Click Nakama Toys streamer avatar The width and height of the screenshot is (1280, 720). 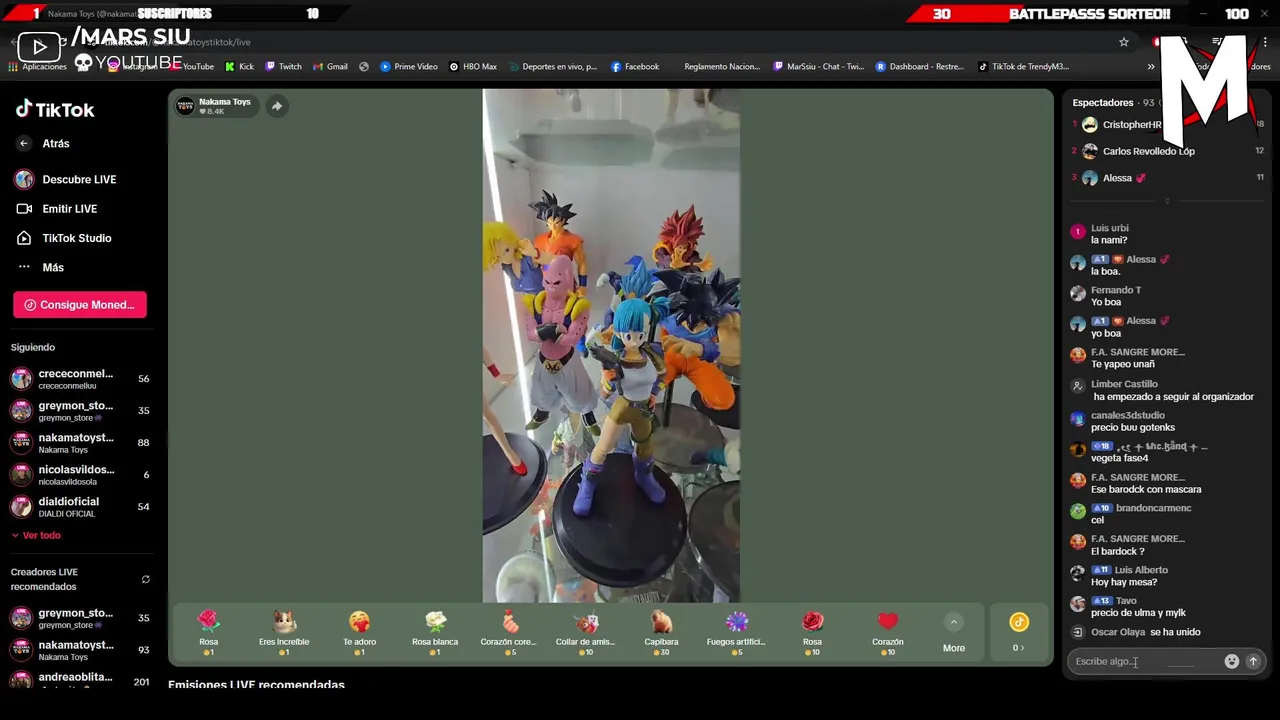click(185, 106)
